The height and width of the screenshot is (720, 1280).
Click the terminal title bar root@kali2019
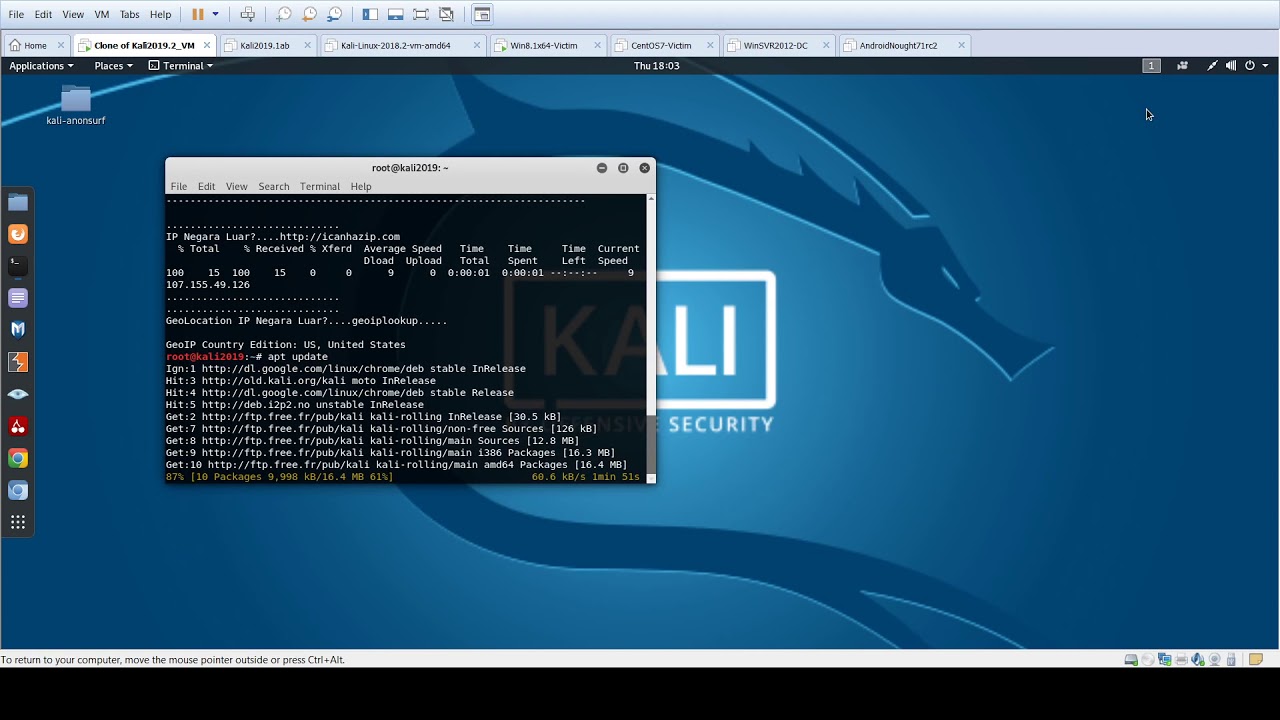click(410, 168)
